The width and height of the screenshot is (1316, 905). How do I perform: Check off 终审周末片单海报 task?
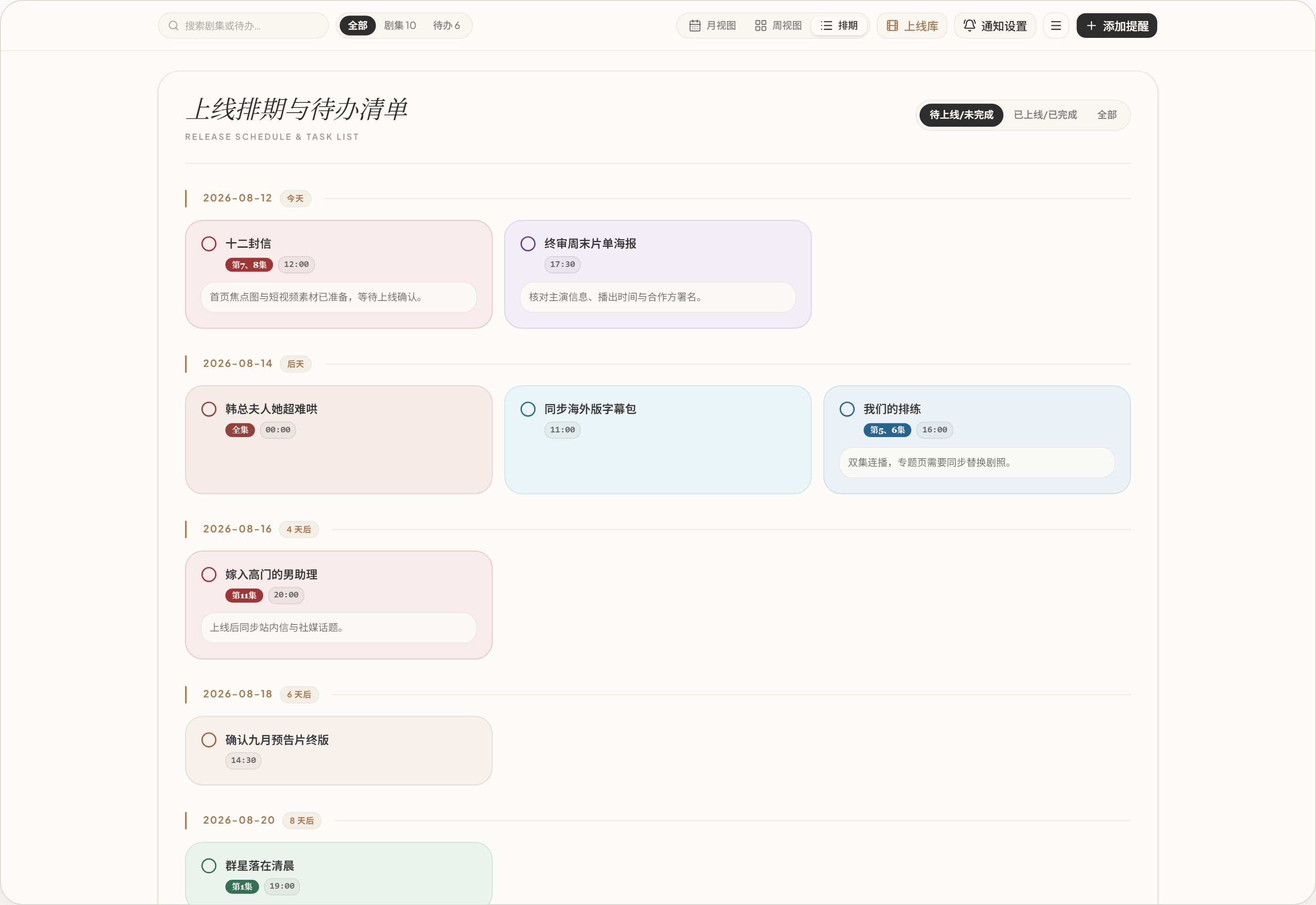coord(528,244)
